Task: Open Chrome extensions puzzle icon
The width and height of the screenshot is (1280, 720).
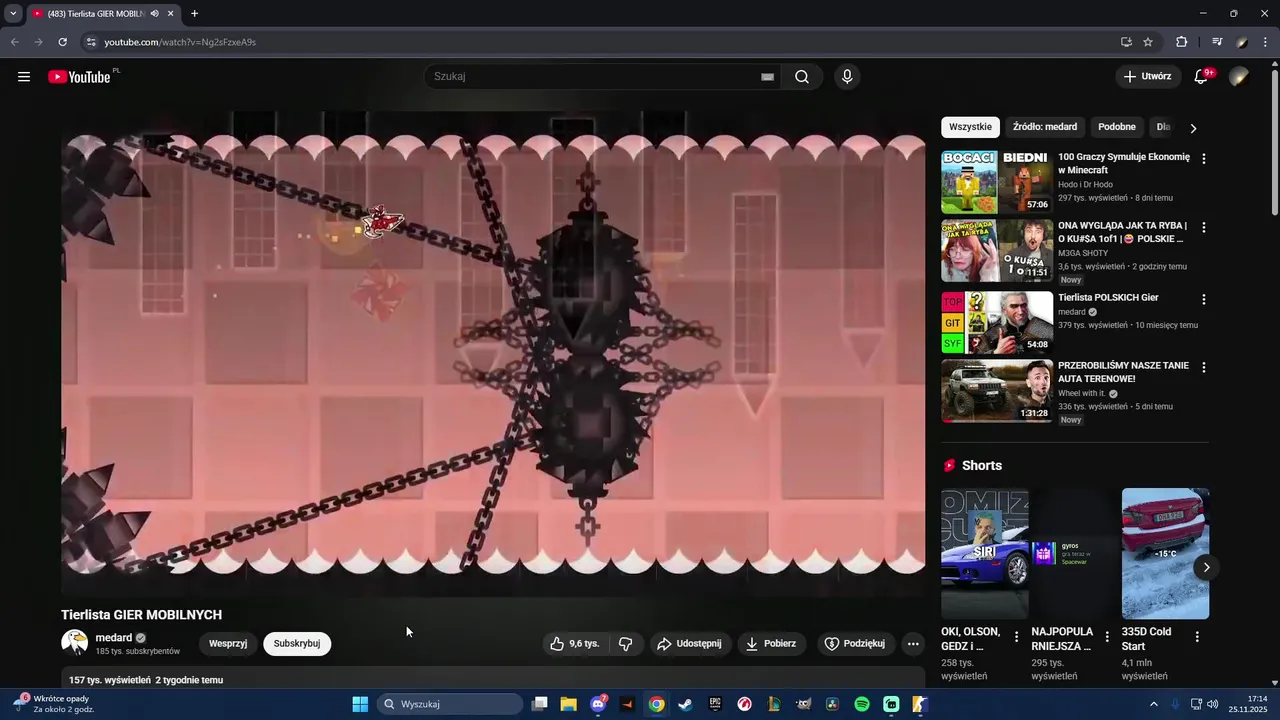Action: click(1181, 42)
